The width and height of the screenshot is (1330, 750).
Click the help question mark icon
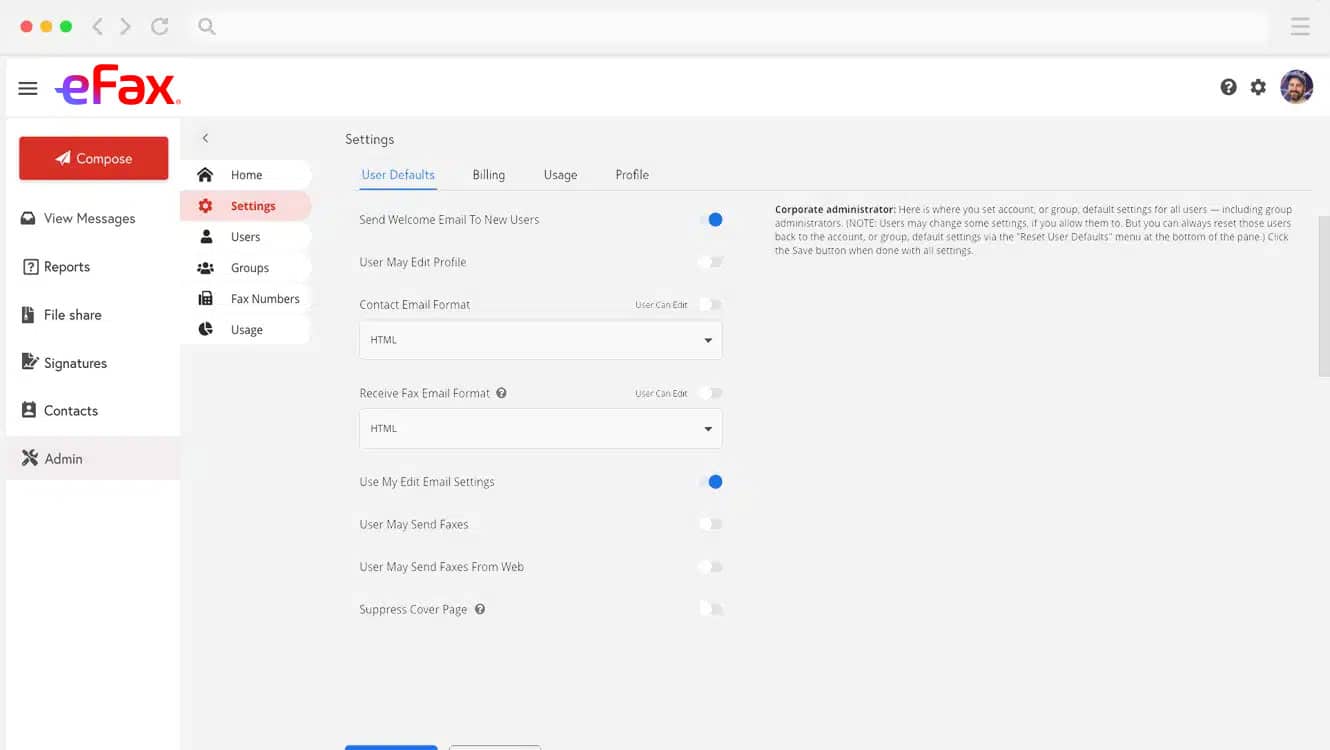[x=1228, y=87]
